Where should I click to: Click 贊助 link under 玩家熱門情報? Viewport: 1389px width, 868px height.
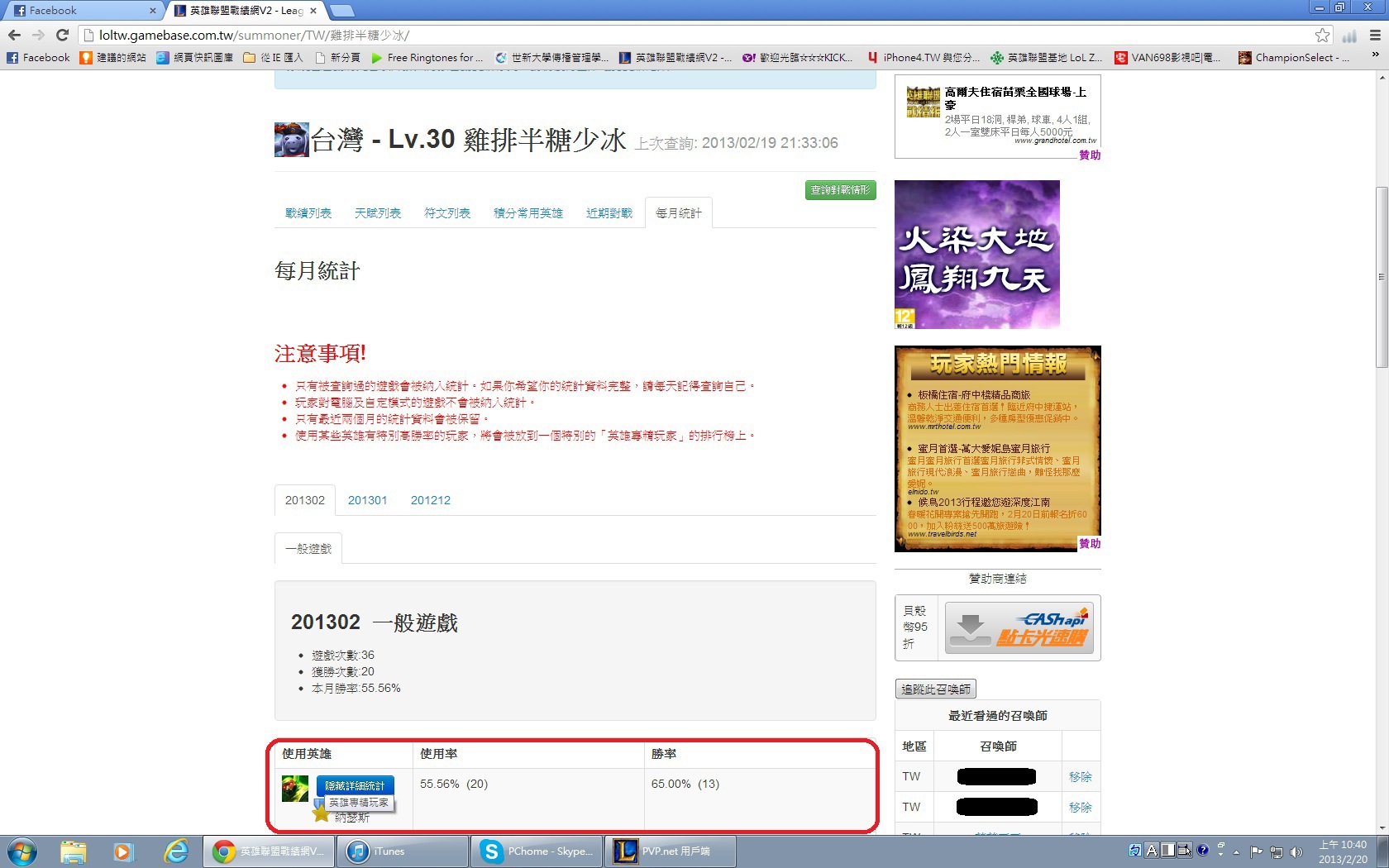coord(1090,543)
